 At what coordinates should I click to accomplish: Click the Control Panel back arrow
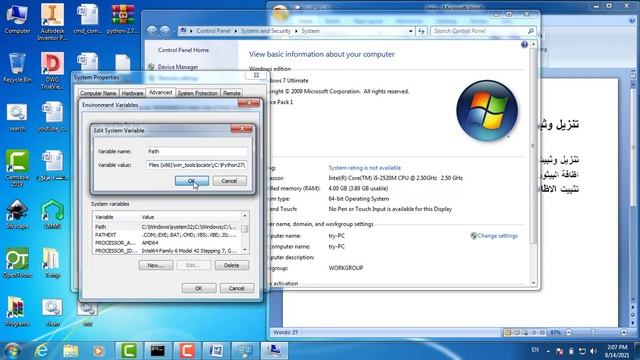(x=152, y=31)
